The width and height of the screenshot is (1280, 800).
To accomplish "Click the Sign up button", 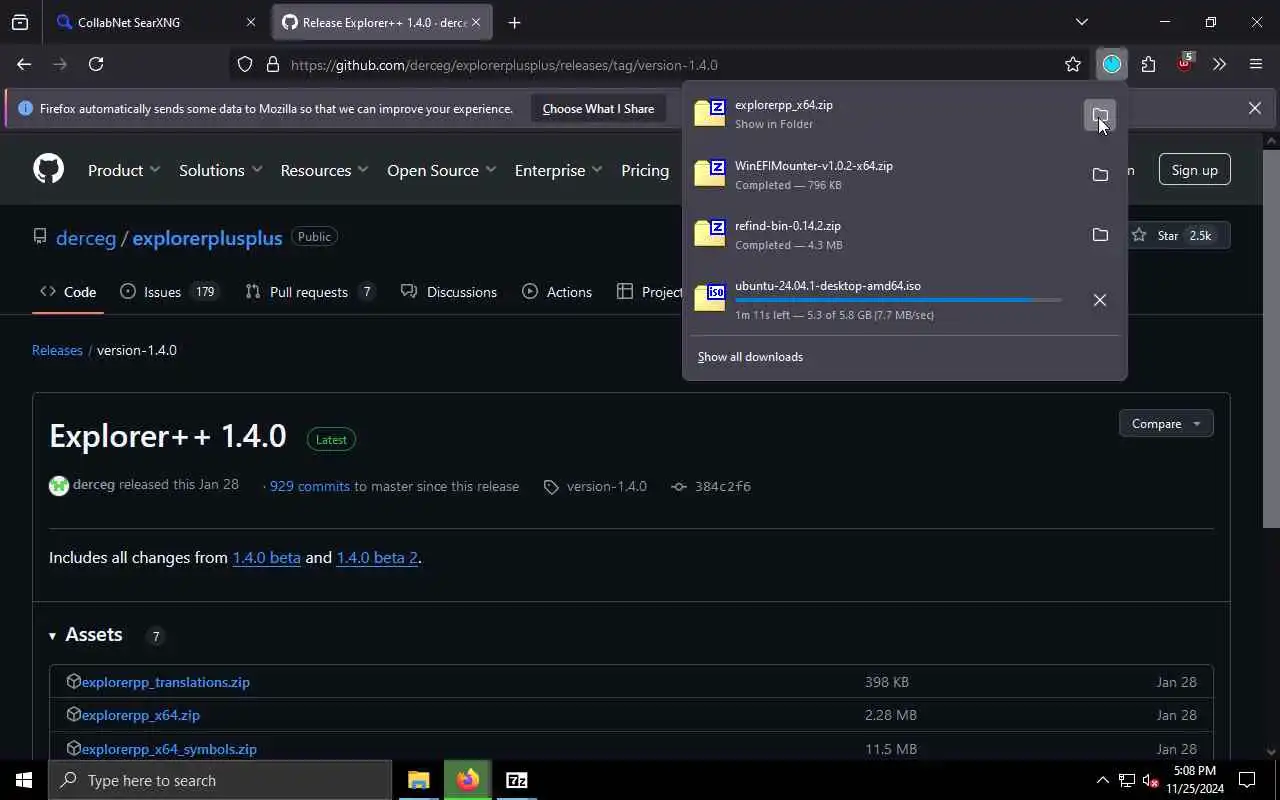I will (x=1194, y=170).
